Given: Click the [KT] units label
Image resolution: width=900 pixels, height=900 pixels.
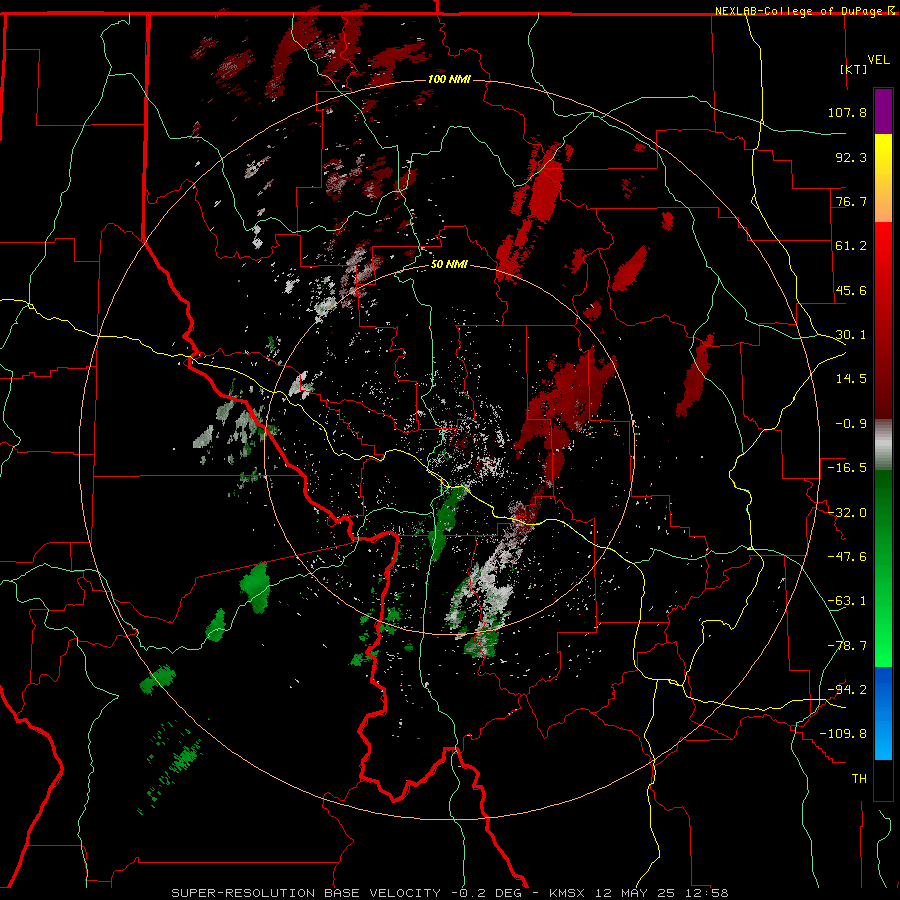Looking at the screenshot, I should click(x=854, y=69).
